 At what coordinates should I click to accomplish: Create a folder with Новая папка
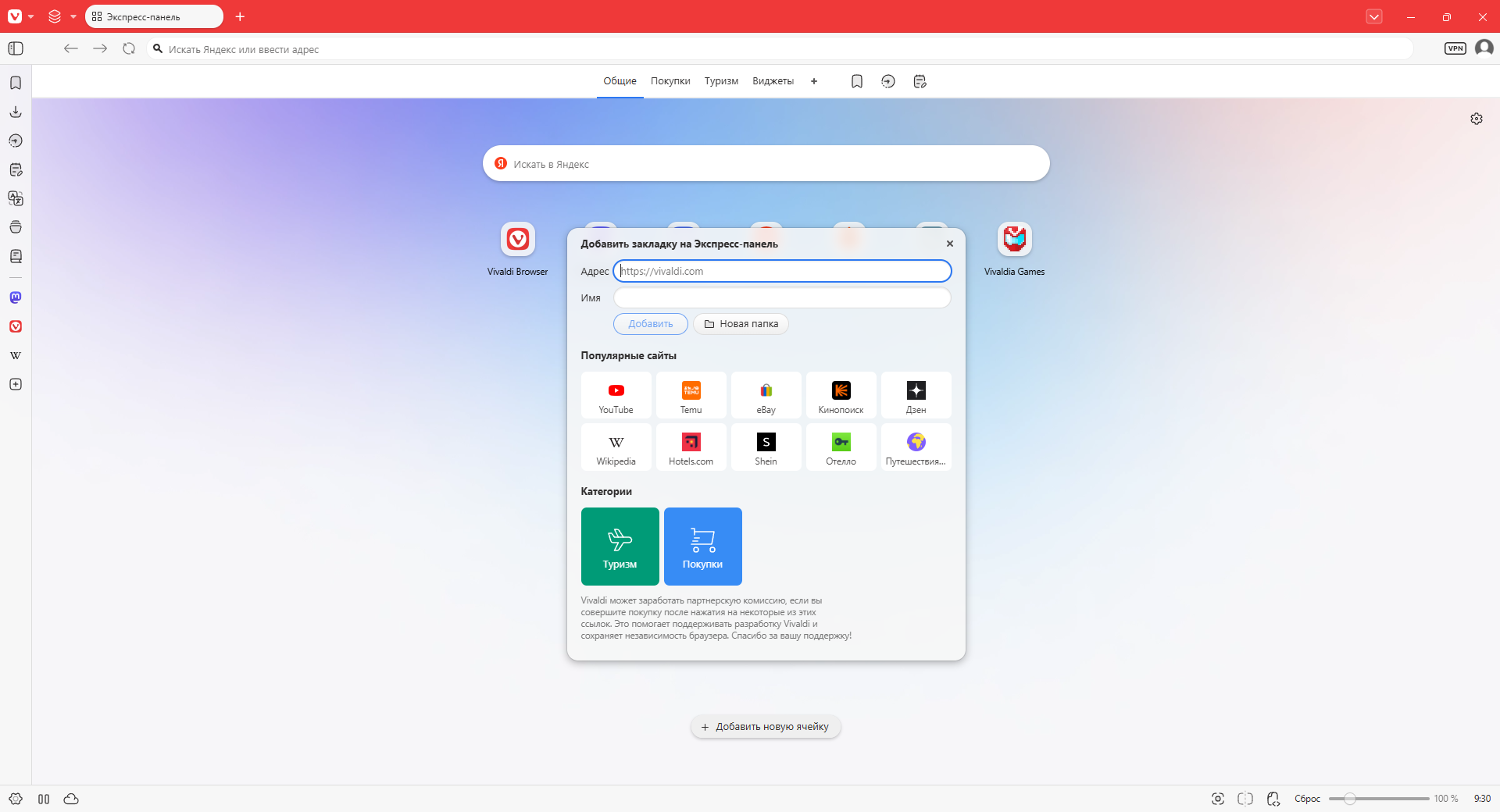click(741, 324)
